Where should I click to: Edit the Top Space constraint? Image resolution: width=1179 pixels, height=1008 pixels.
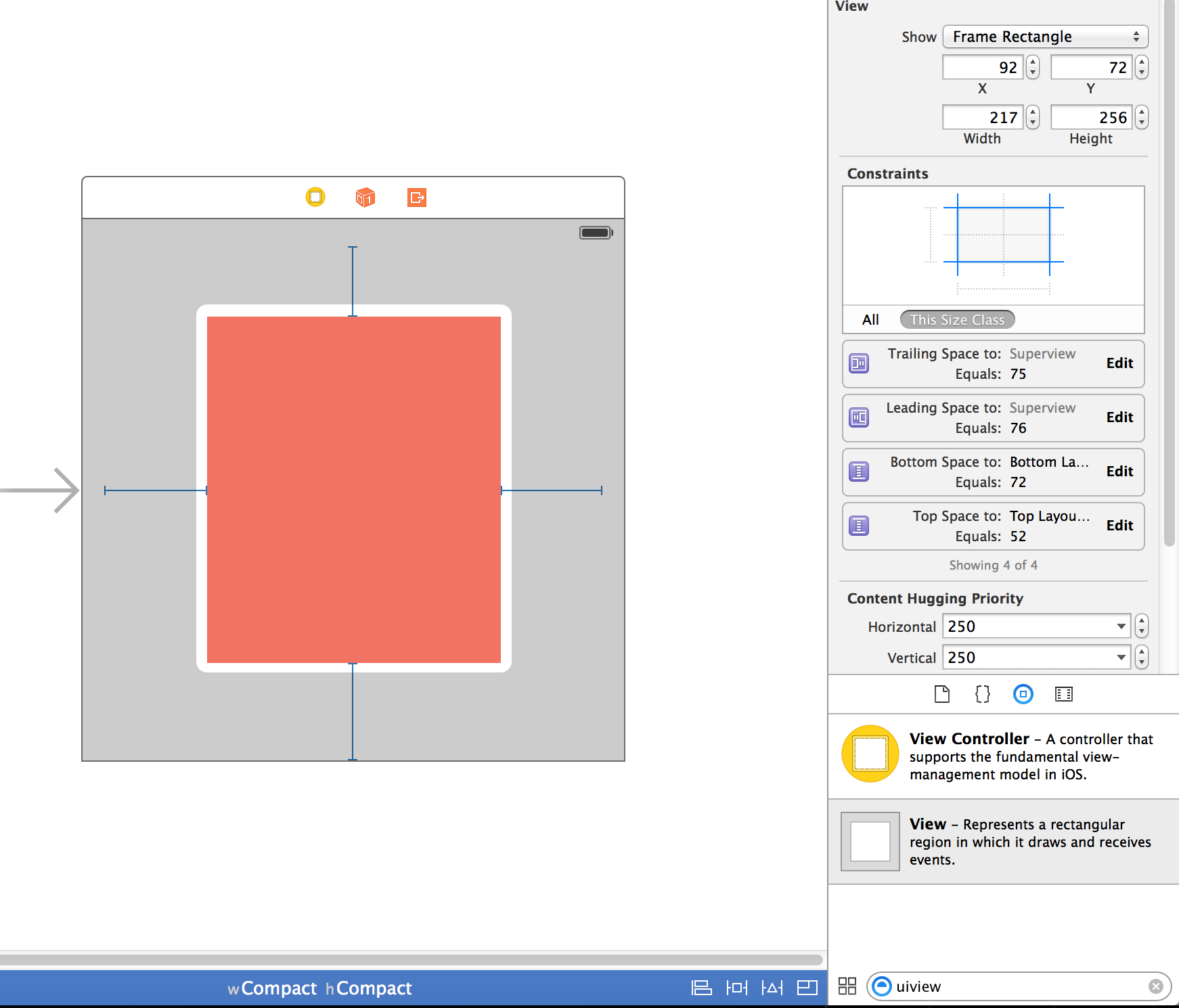[1119, 526]
